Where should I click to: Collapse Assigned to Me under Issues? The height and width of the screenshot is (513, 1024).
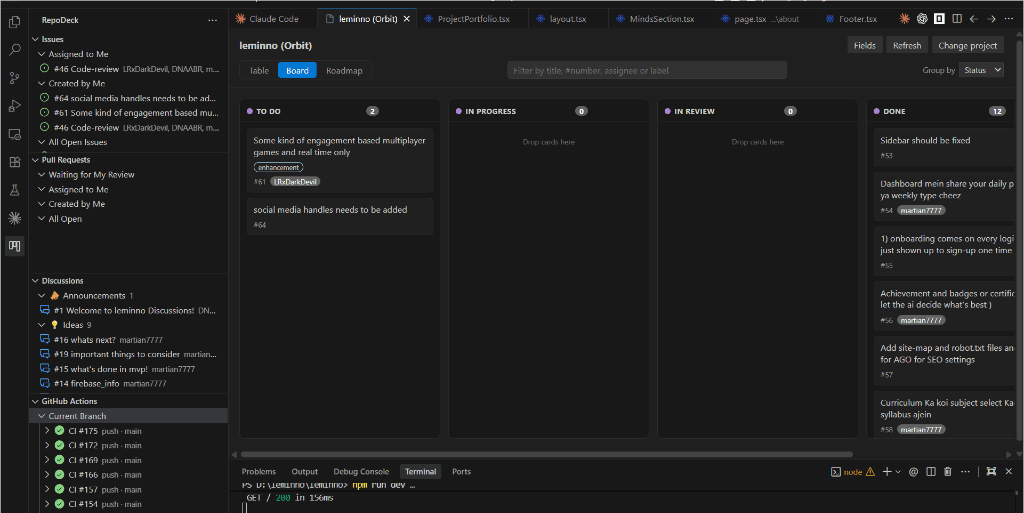(x=42, y=54)
